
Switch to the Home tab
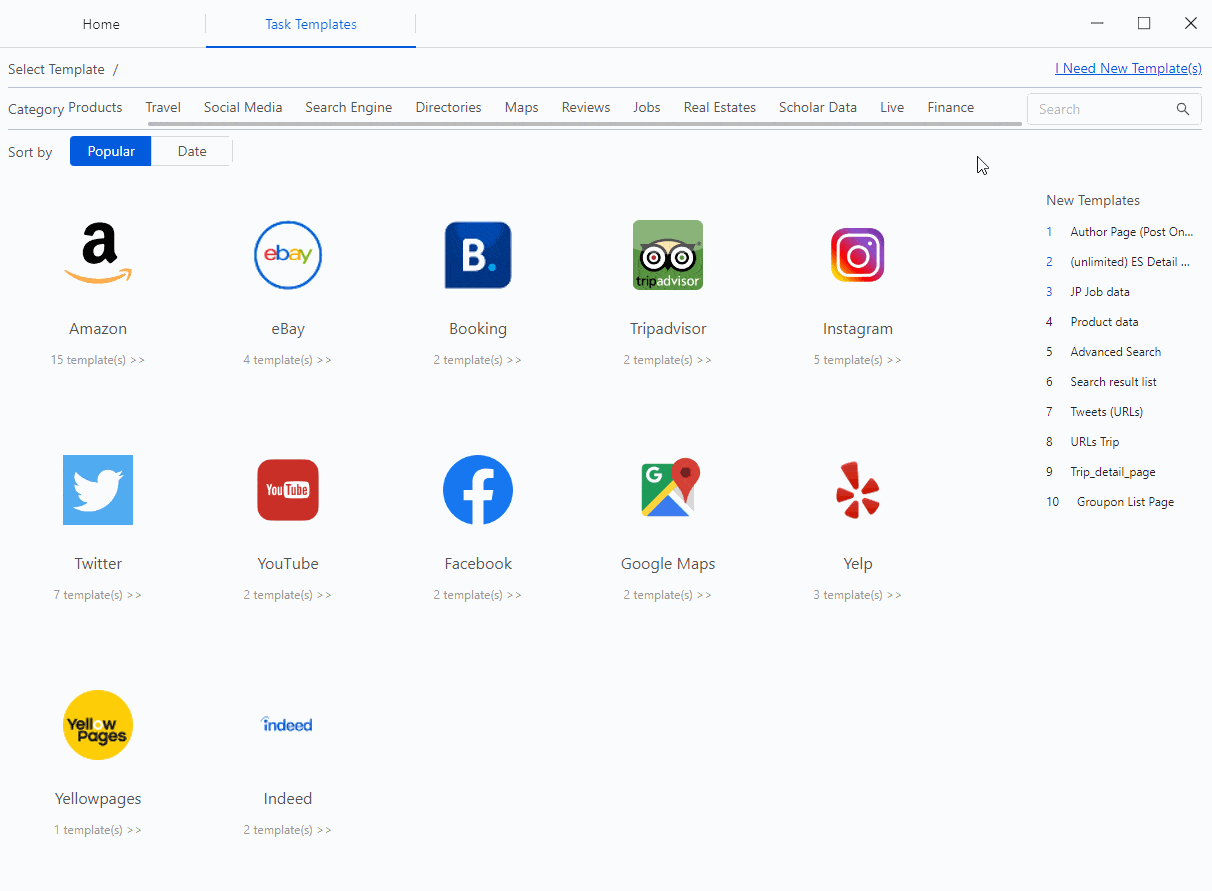[101, 24]
